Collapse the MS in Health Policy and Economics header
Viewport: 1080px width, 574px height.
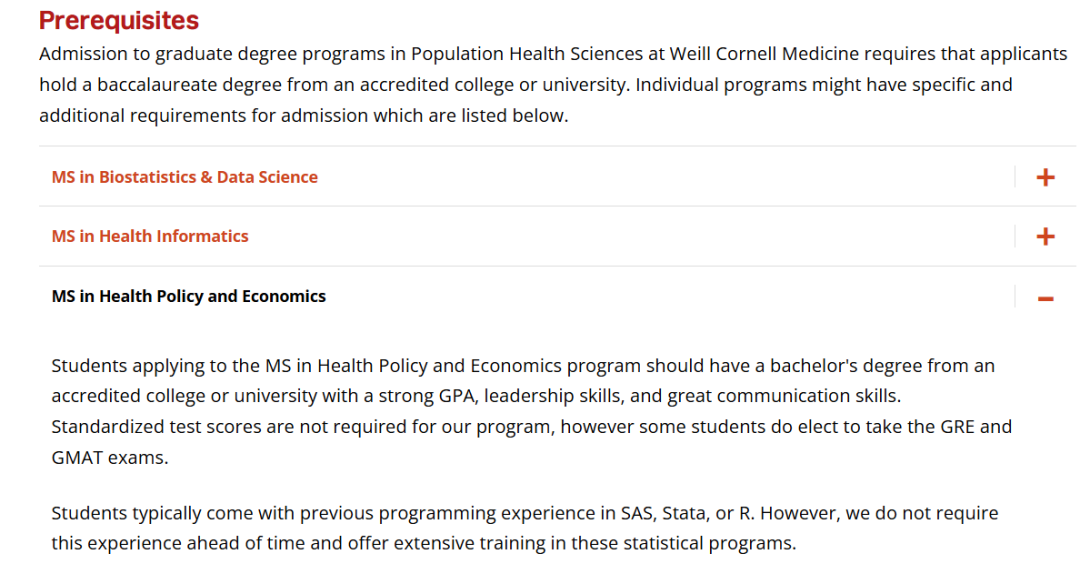188,296
